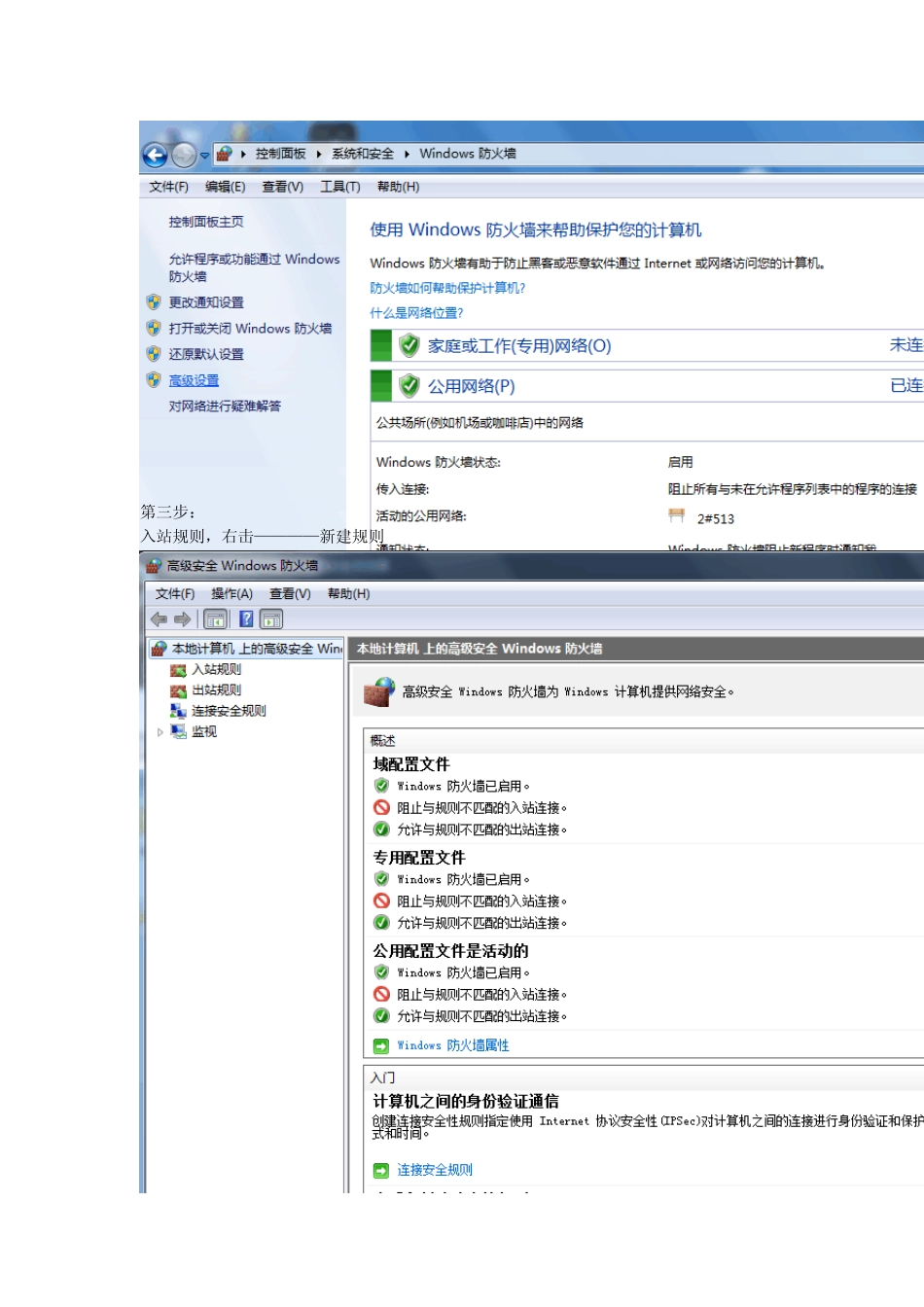Expand the 监视 tree node arrow
Image resolution: width=924 pixels, height=1307 pixels.
[x=160, y=732]
